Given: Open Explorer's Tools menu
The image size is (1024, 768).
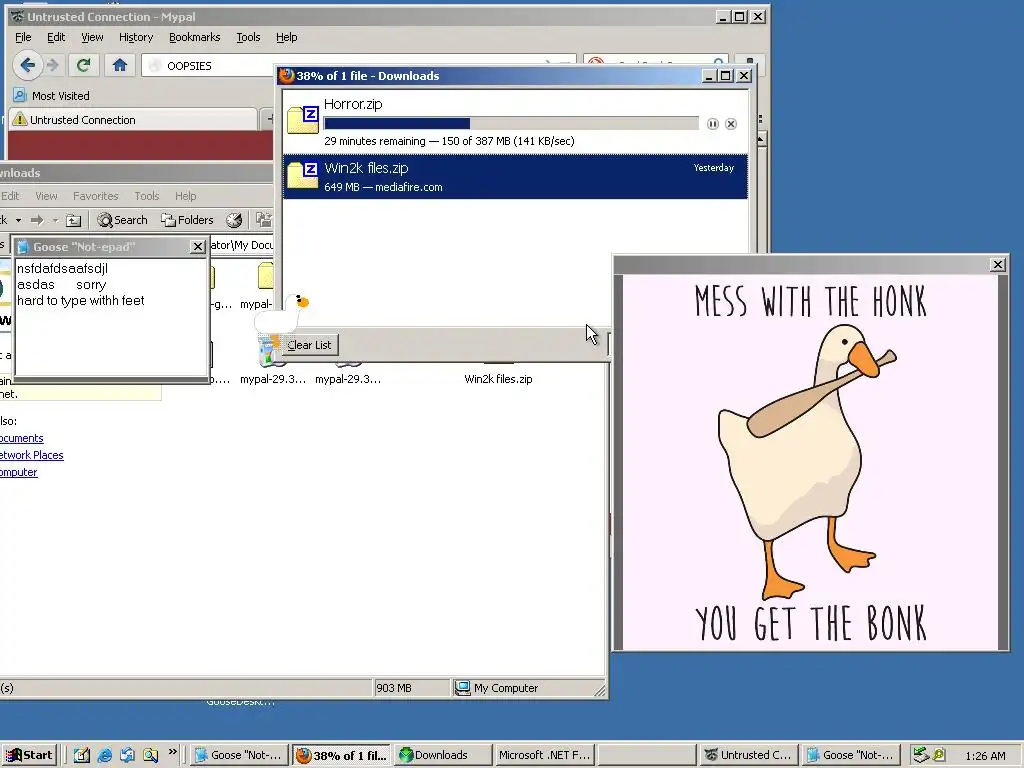Looking at the screenshot, I should click(146, 196).
